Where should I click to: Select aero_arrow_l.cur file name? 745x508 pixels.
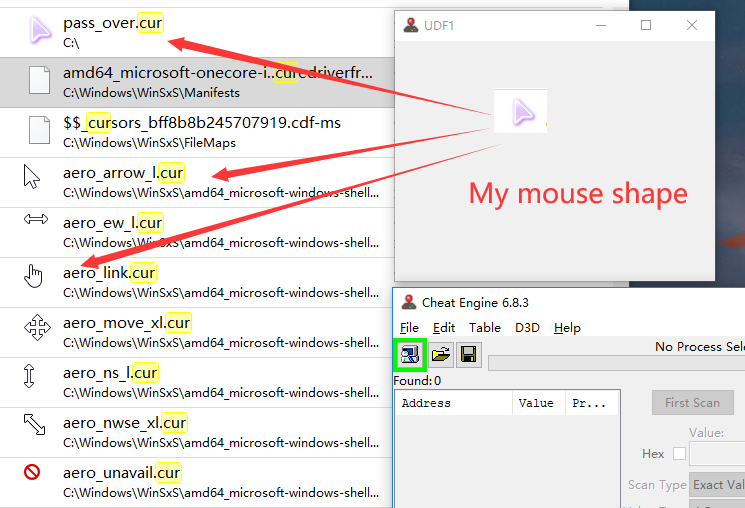tap(124, 173)
